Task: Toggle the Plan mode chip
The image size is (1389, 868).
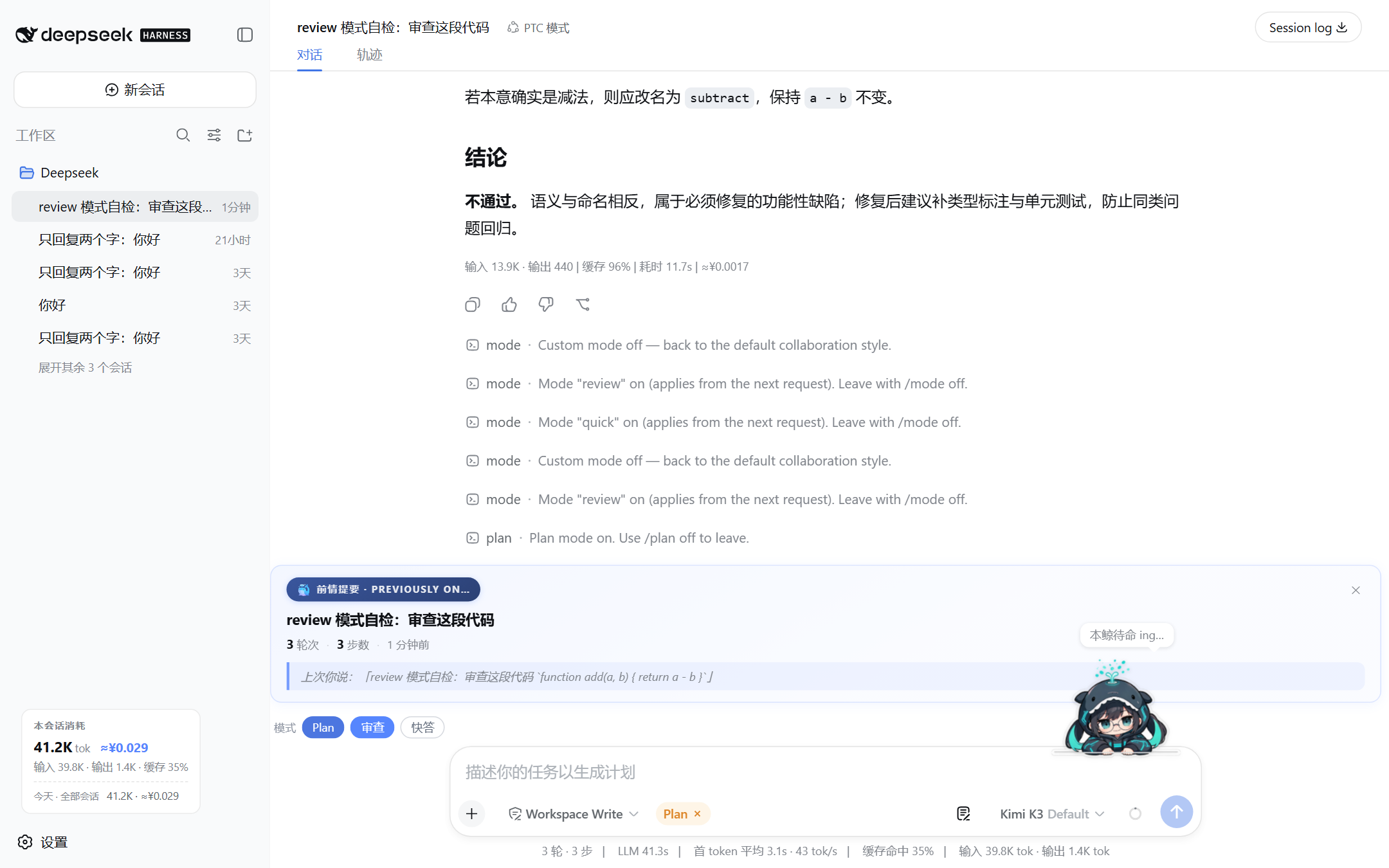Action: click(323, 727)
